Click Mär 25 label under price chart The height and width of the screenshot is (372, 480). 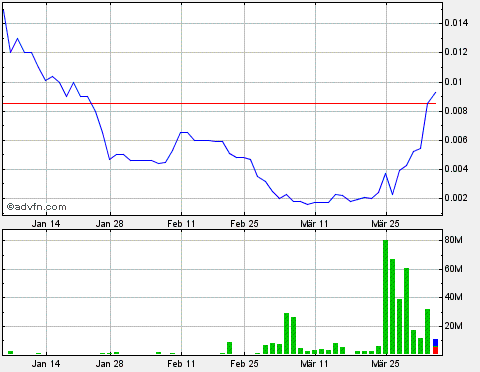(x=385, y=224)
